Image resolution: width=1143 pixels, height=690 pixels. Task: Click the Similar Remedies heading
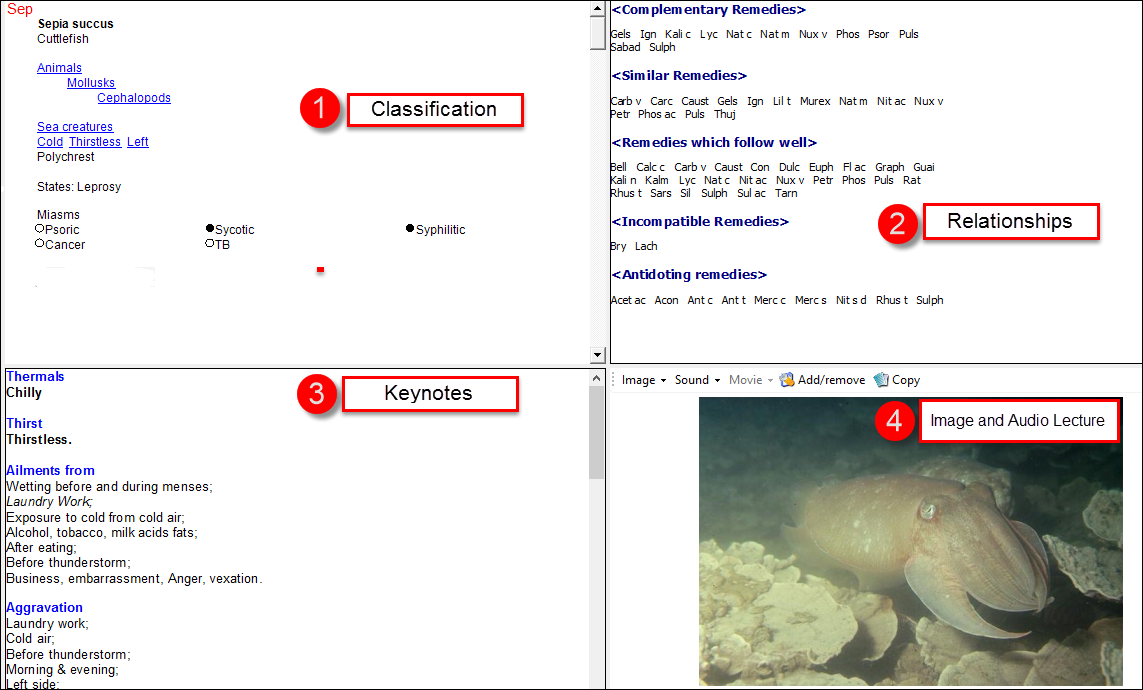coord(679,76)
